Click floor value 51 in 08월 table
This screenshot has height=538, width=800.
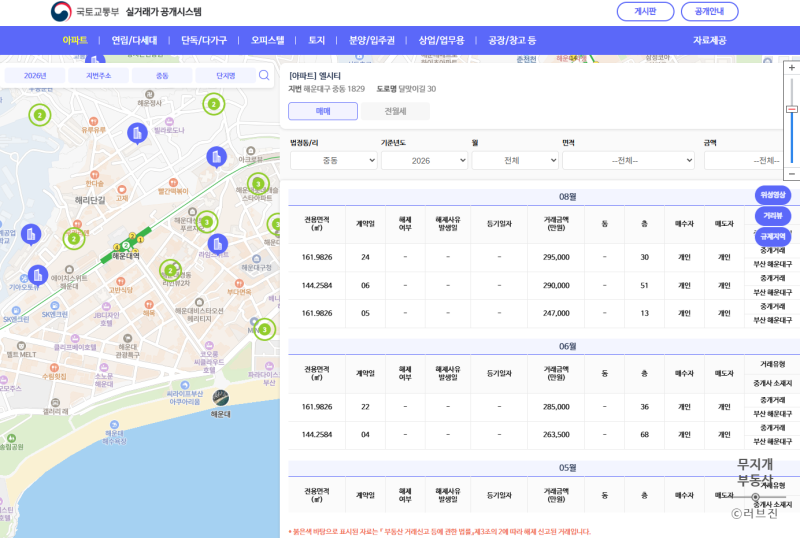click(644, 285)
